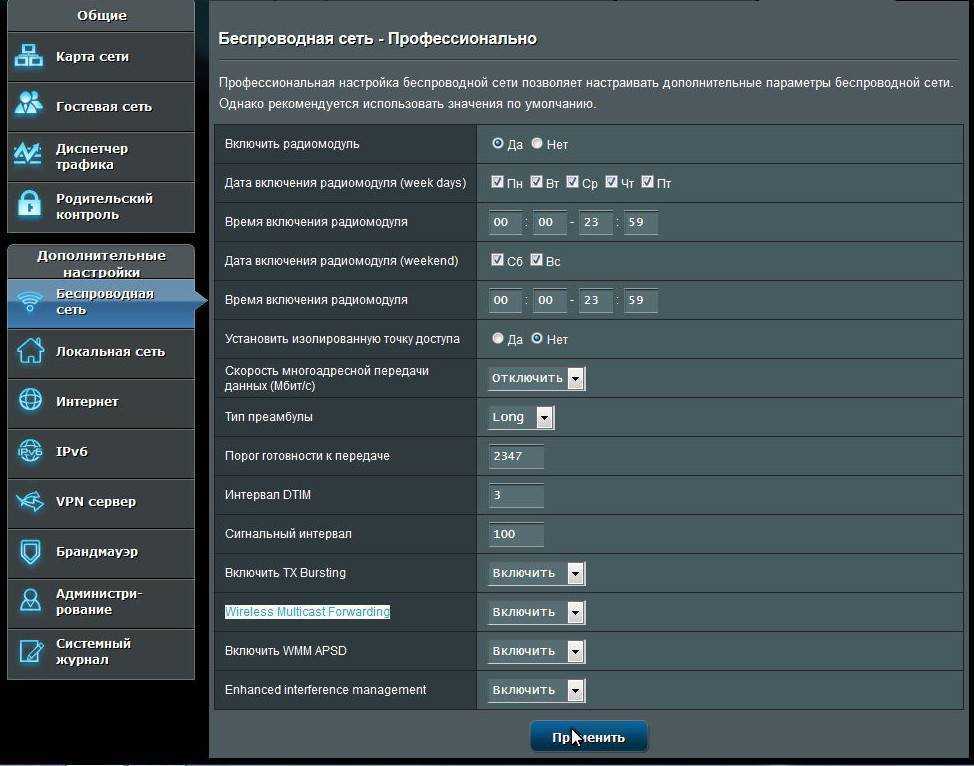Open Wireless Multicast Forwarding dropdown

pyautogui.click(x=537, y=612)
